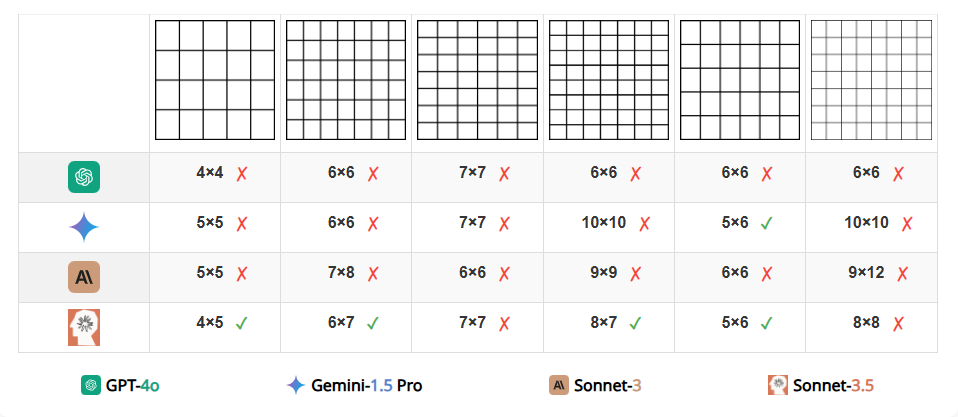Open the first grid thumbnail in header
Image resolution: width=958 pixels, height=417 pixels.
(x=215, y=80)
